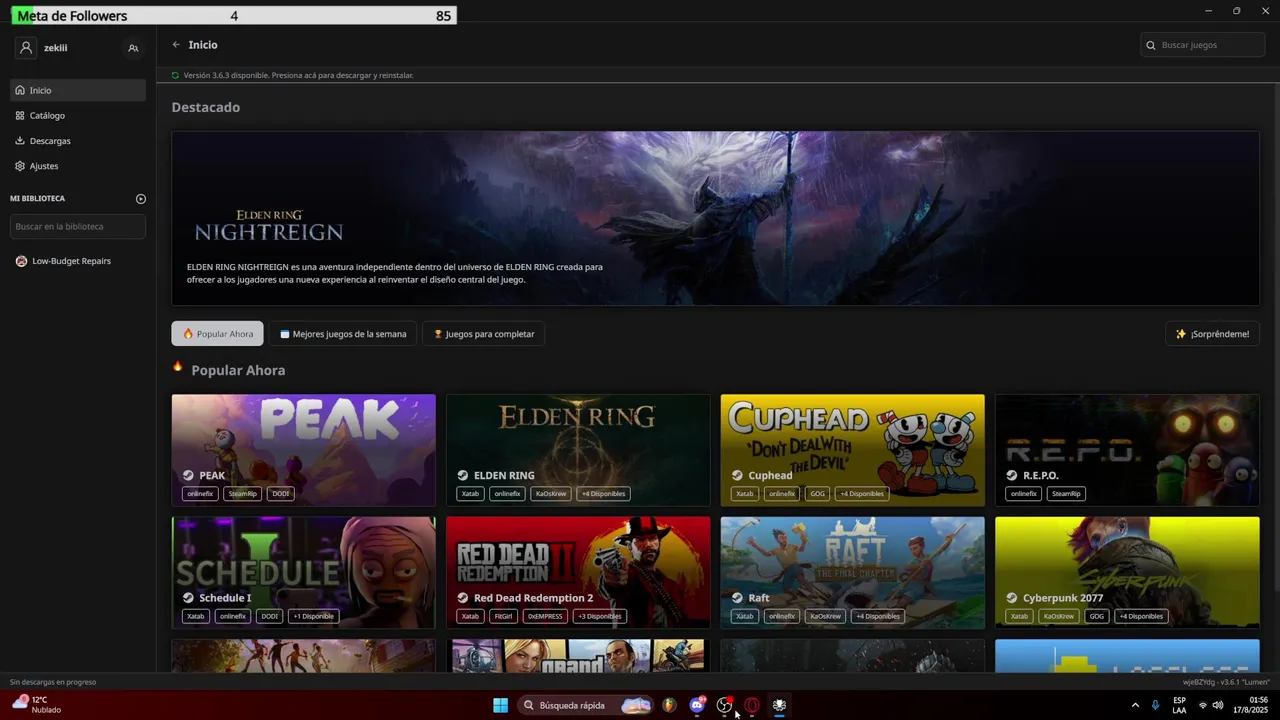
Task: Open the Windows Start menu
Action: (500, 705)
